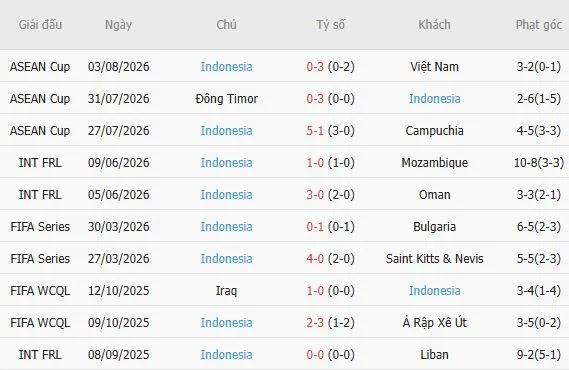Select the 3-0 score versus Oman
The width and height of the screenshot is (569, 370).
coord(315,195)
